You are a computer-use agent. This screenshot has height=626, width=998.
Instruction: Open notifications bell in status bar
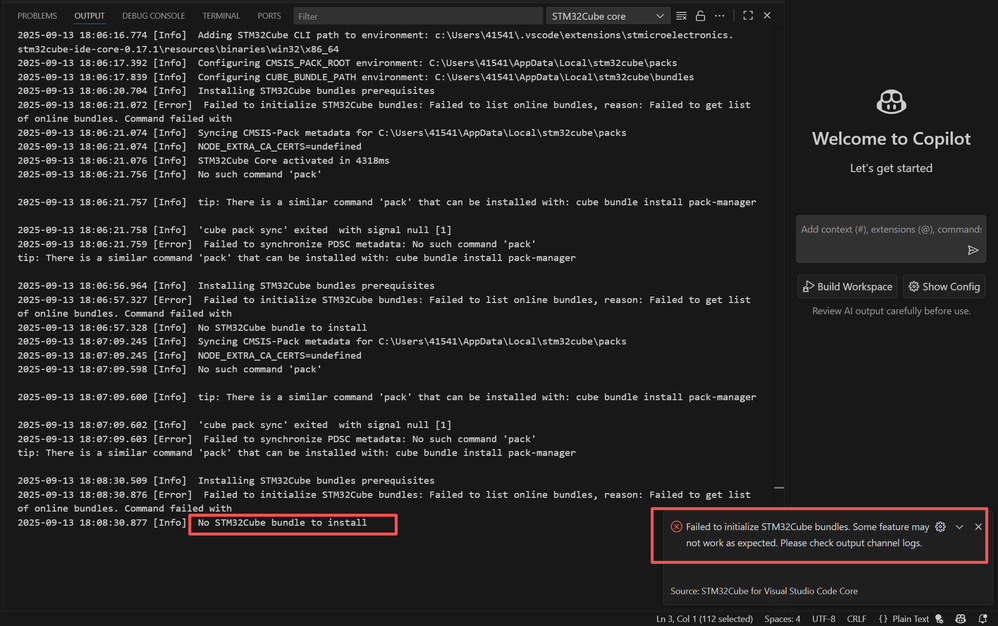pos(983,619)
